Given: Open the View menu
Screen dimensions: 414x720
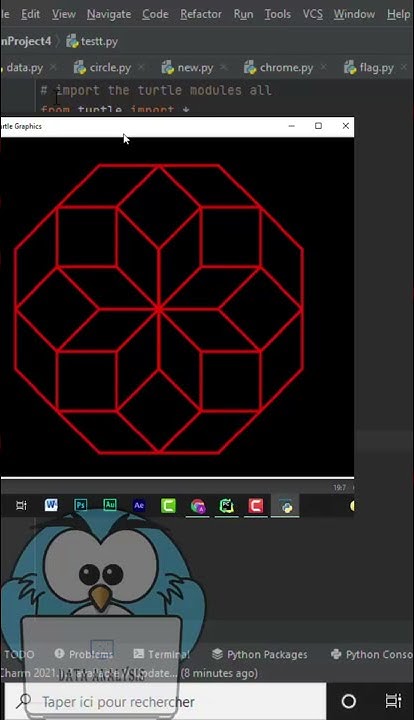Looking at the screenshot, I should pyautogui.click(x=63, y=14).
